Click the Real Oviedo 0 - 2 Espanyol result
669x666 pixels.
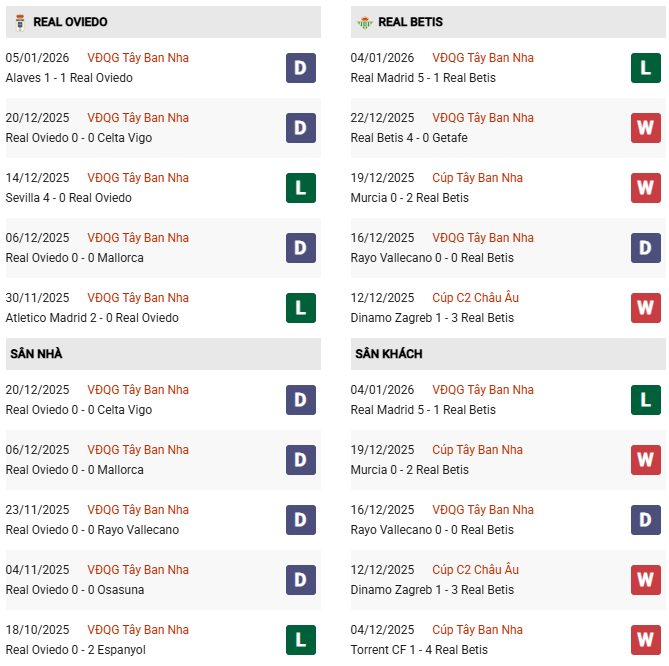click(75, 650)
